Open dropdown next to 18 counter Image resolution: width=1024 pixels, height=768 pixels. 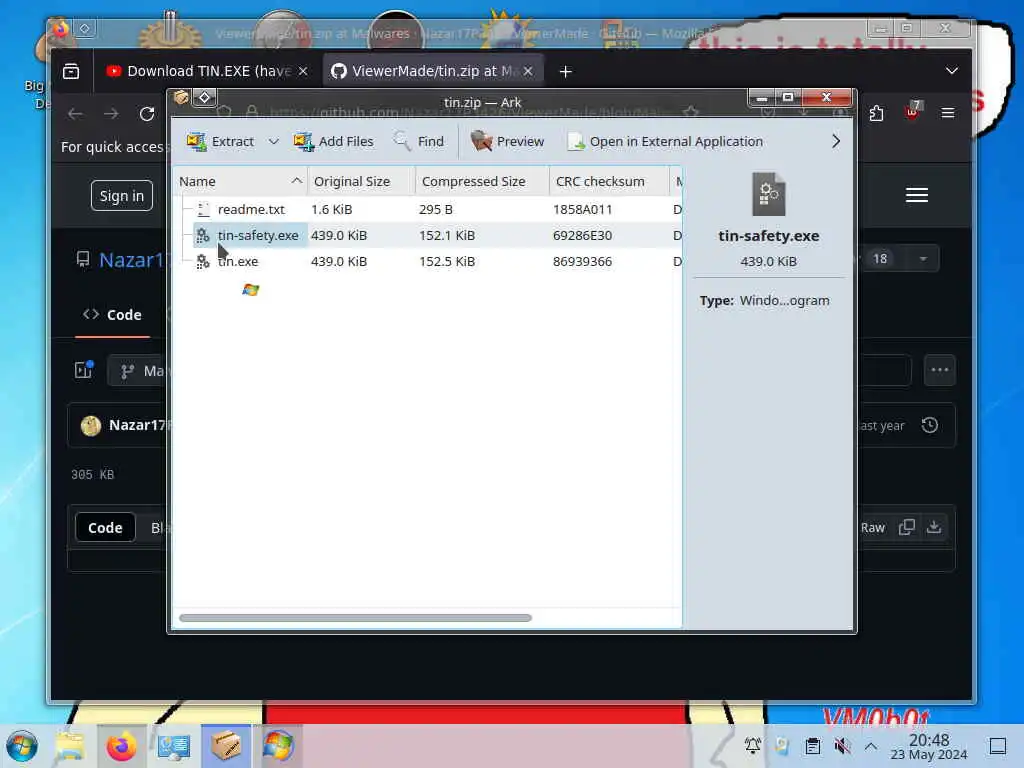[x=923, y=259]
